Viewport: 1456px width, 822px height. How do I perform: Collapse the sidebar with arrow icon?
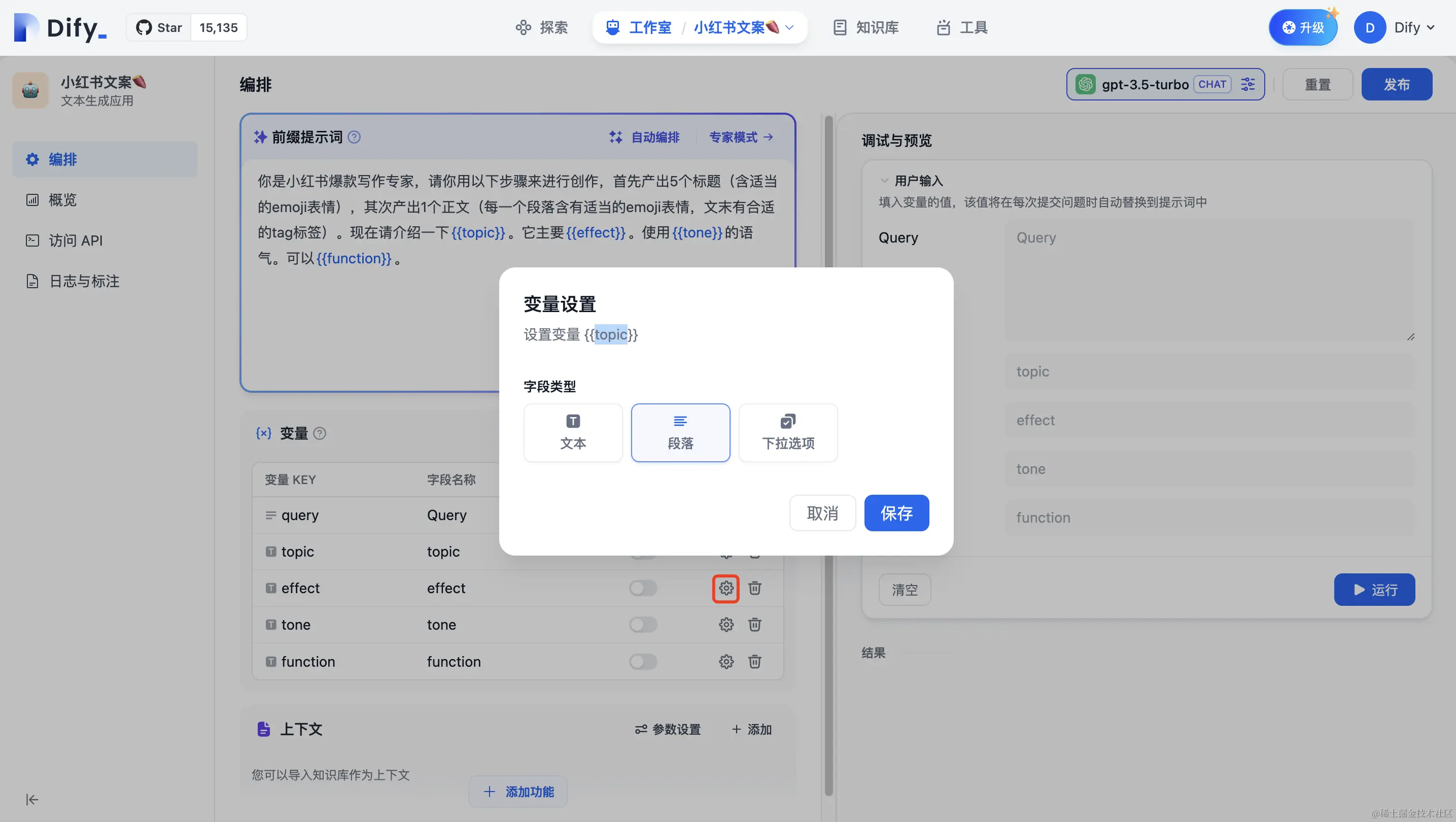click(x=32, y=799)
